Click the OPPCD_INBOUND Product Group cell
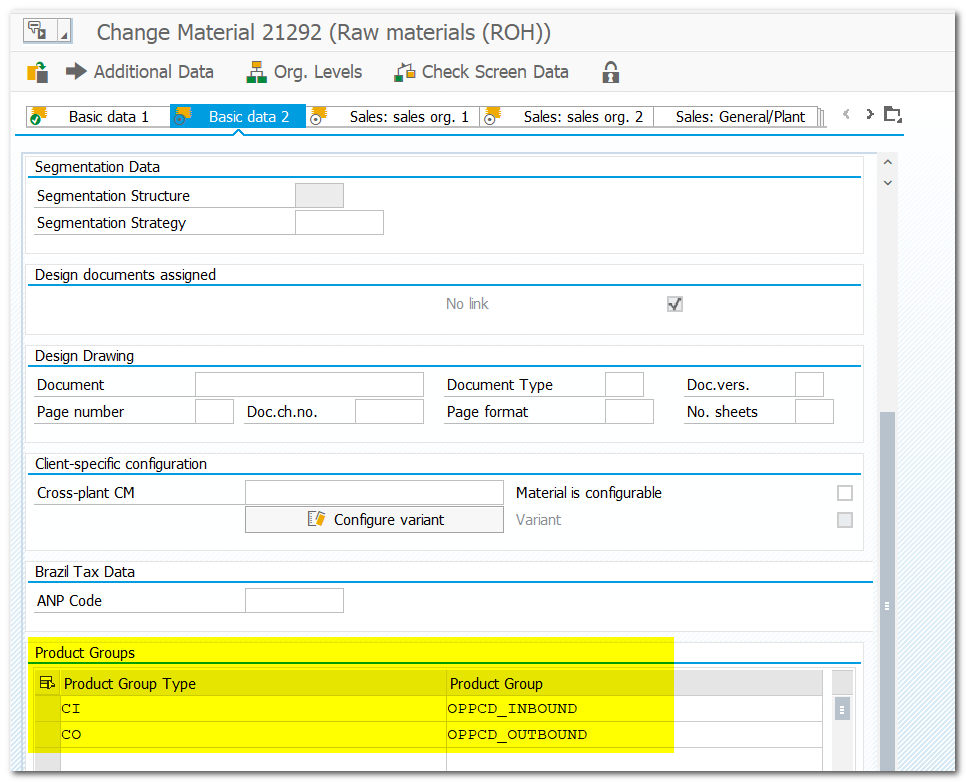 [510, 708]
